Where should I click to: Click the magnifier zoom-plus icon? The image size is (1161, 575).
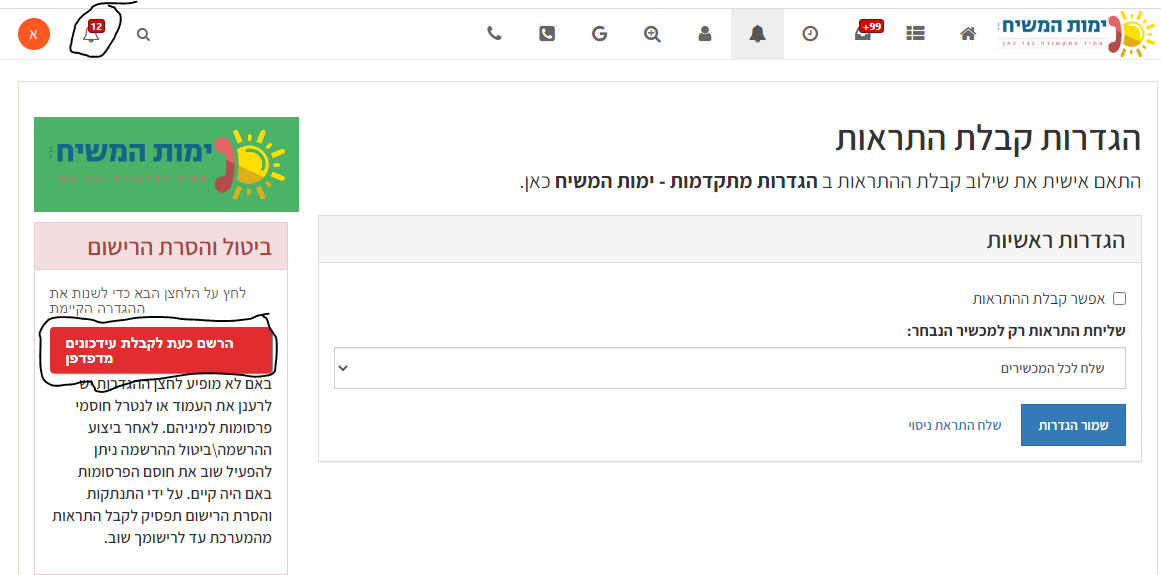652,34
